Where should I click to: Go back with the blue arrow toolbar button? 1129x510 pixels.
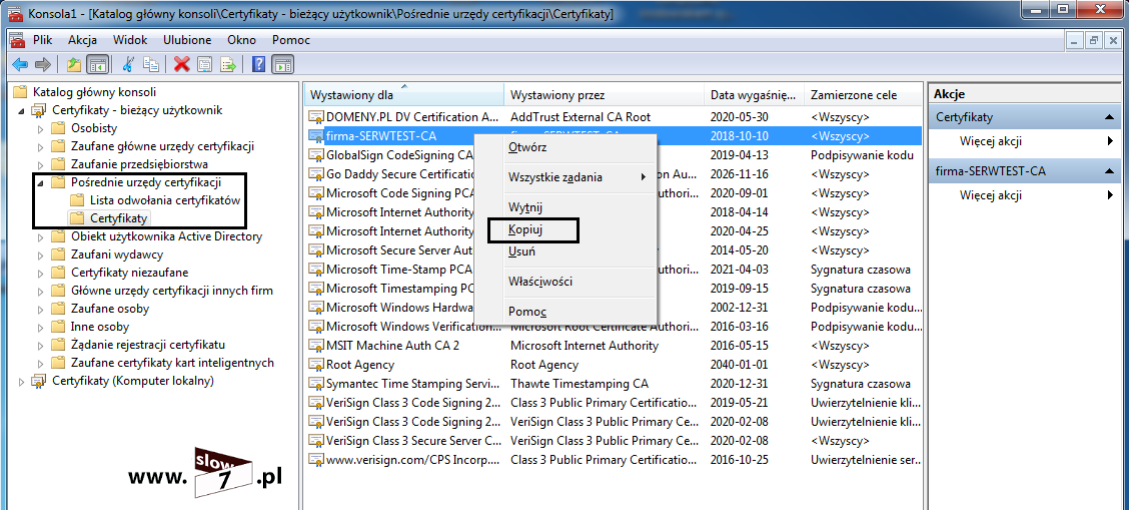[19, 65]
